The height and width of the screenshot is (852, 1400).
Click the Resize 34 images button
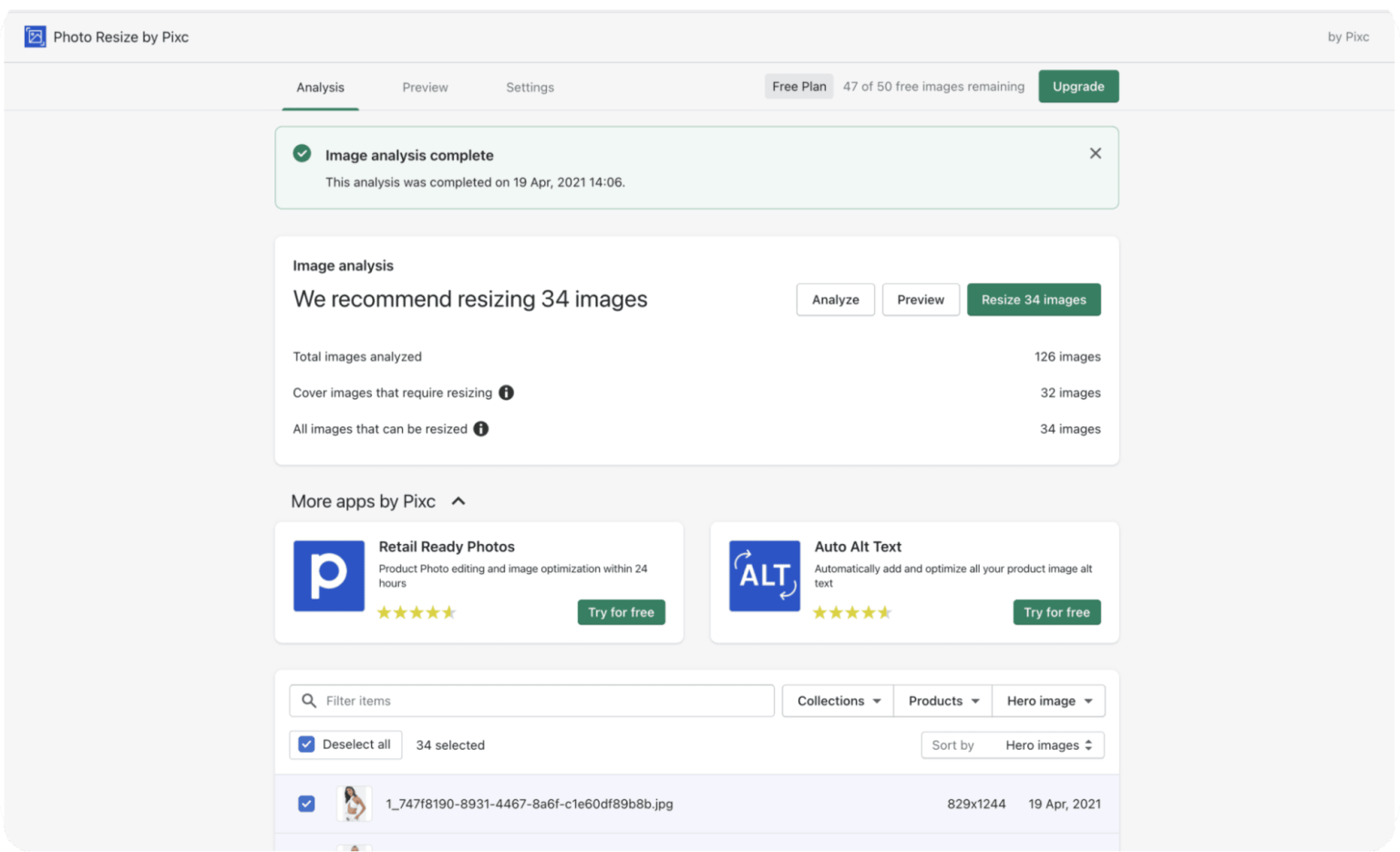point(1034,299)
